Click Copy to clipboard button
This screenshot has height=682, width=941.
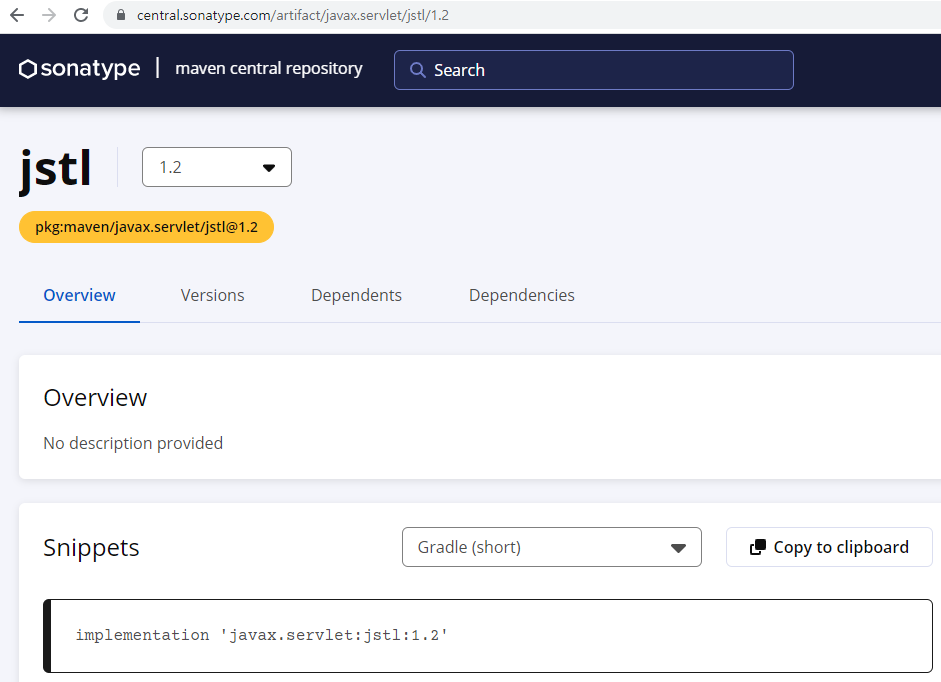(x=829, y=547)
